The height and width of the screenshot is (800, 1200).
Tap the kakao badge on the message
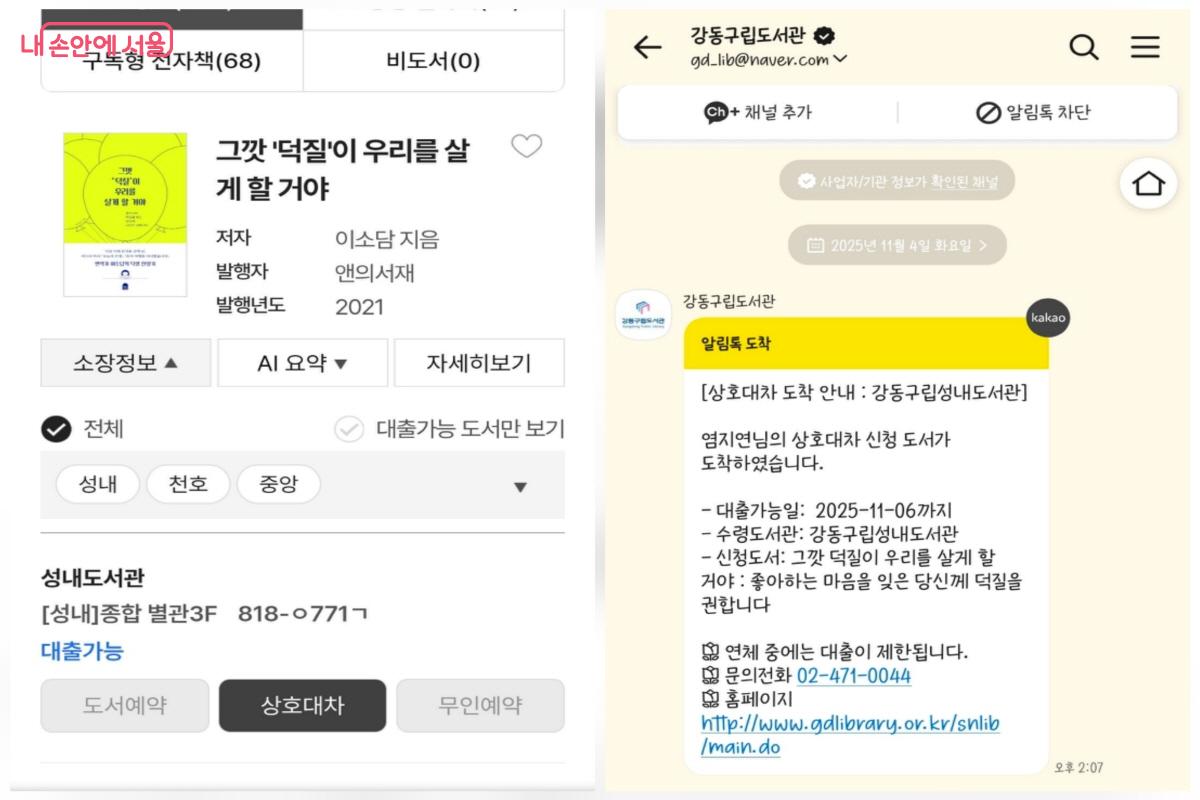(1047, 315)
